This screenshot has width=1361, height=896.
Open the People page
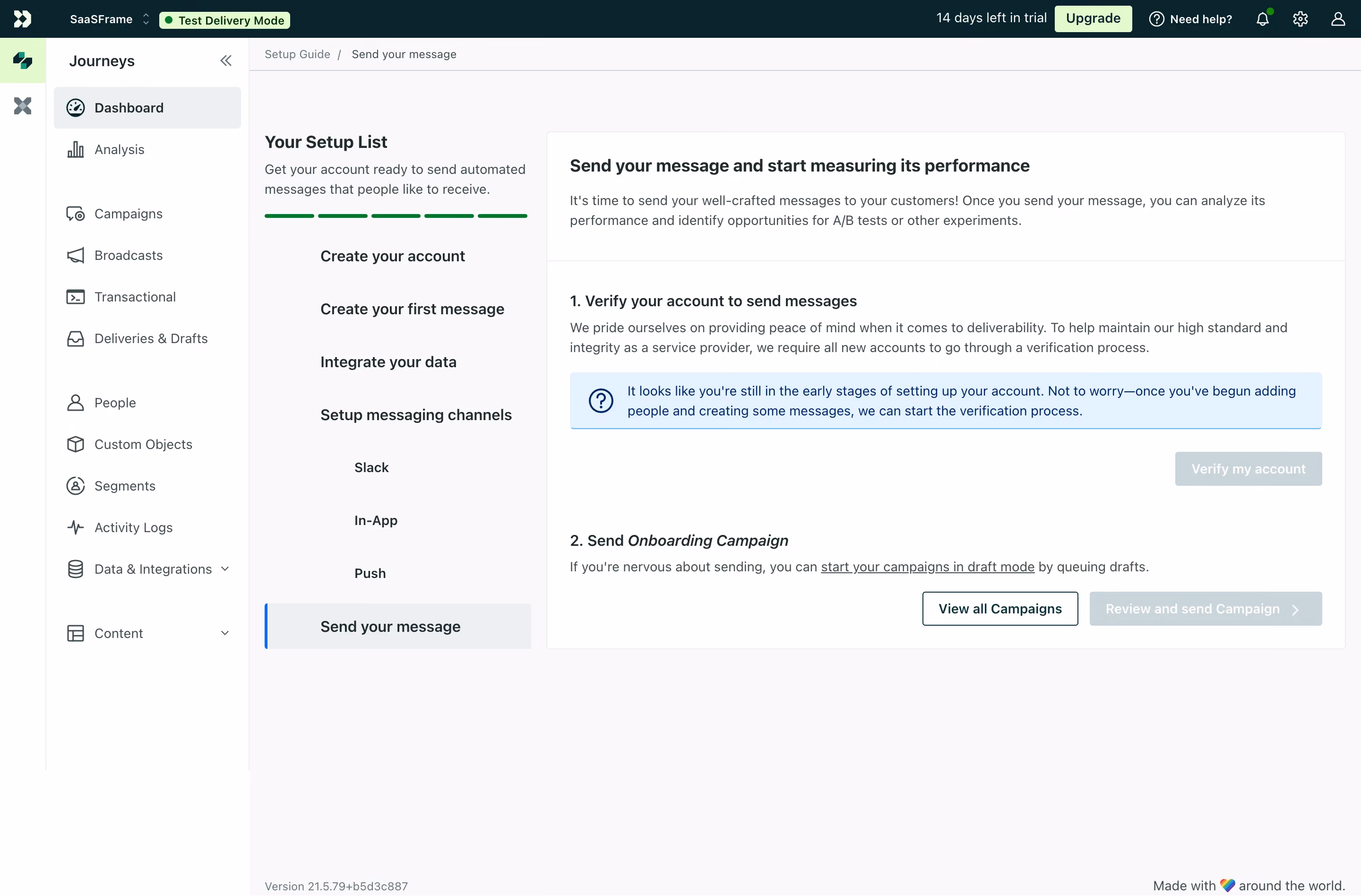(x=147, y=403)
